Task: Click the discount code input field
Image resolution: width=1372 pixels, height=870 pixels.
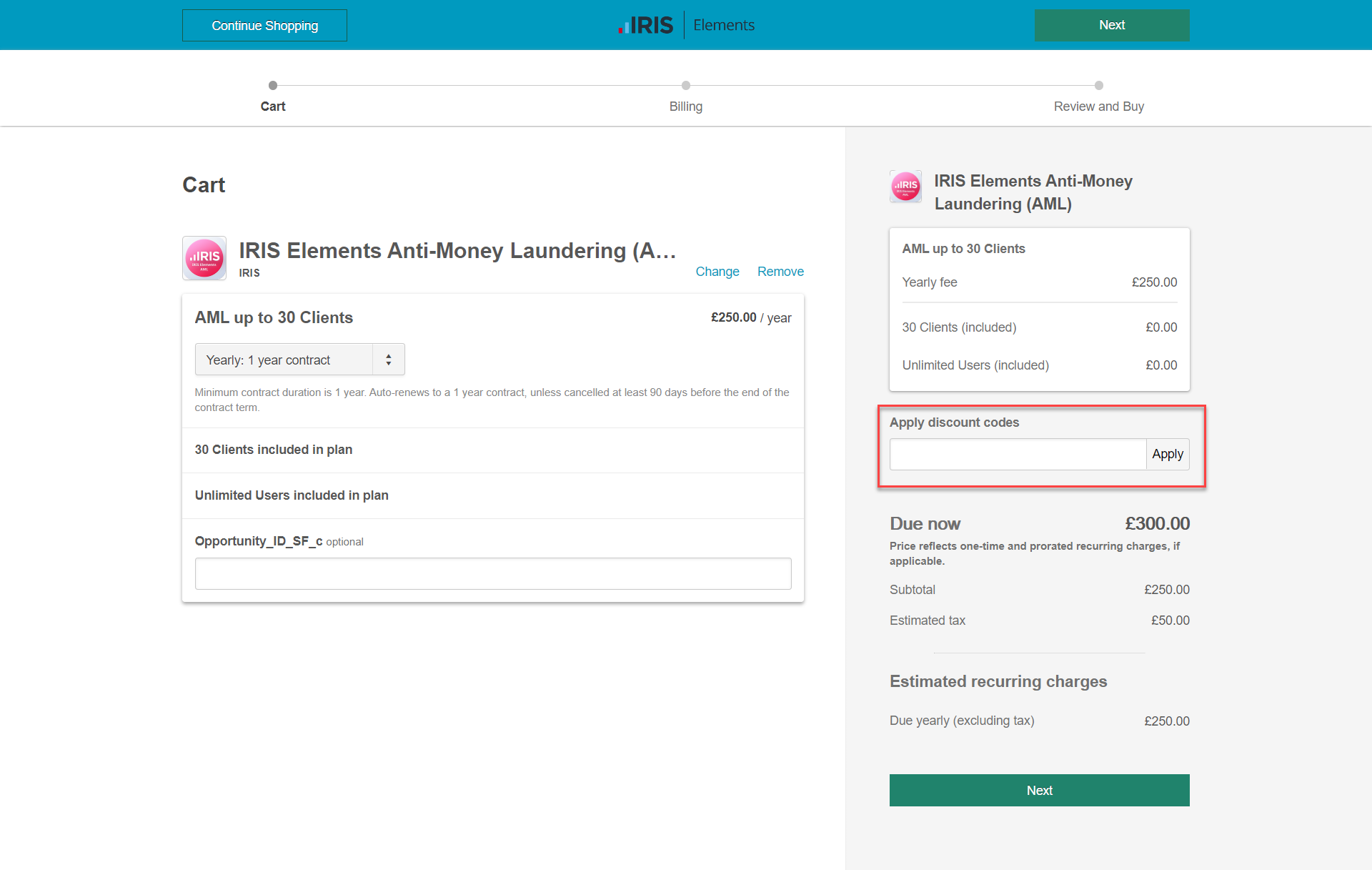Action: (x=1018, y=454)
